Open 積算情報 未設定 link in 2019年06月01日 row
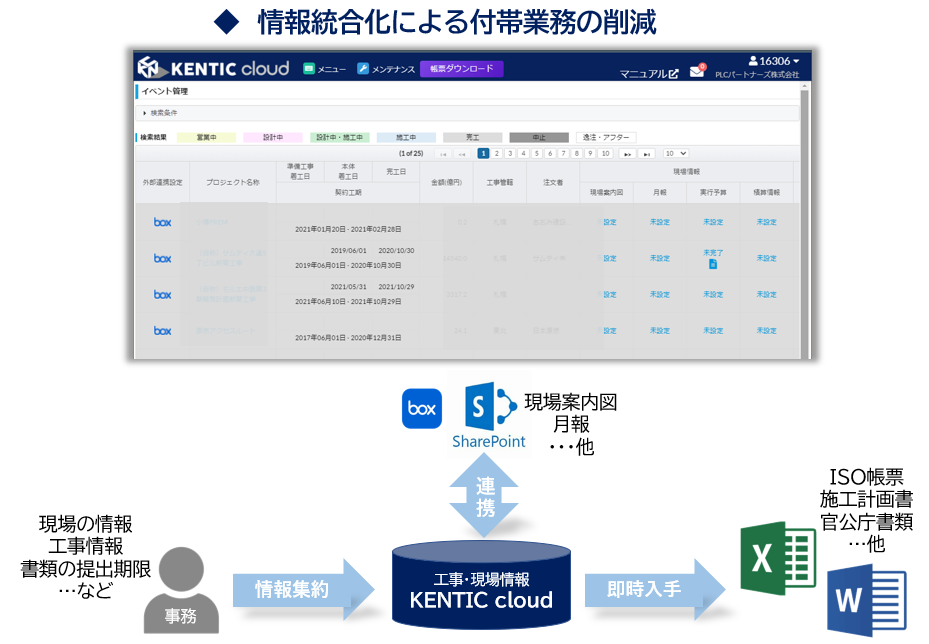Viewport: 929px width, 644px height. coord(766,258)
